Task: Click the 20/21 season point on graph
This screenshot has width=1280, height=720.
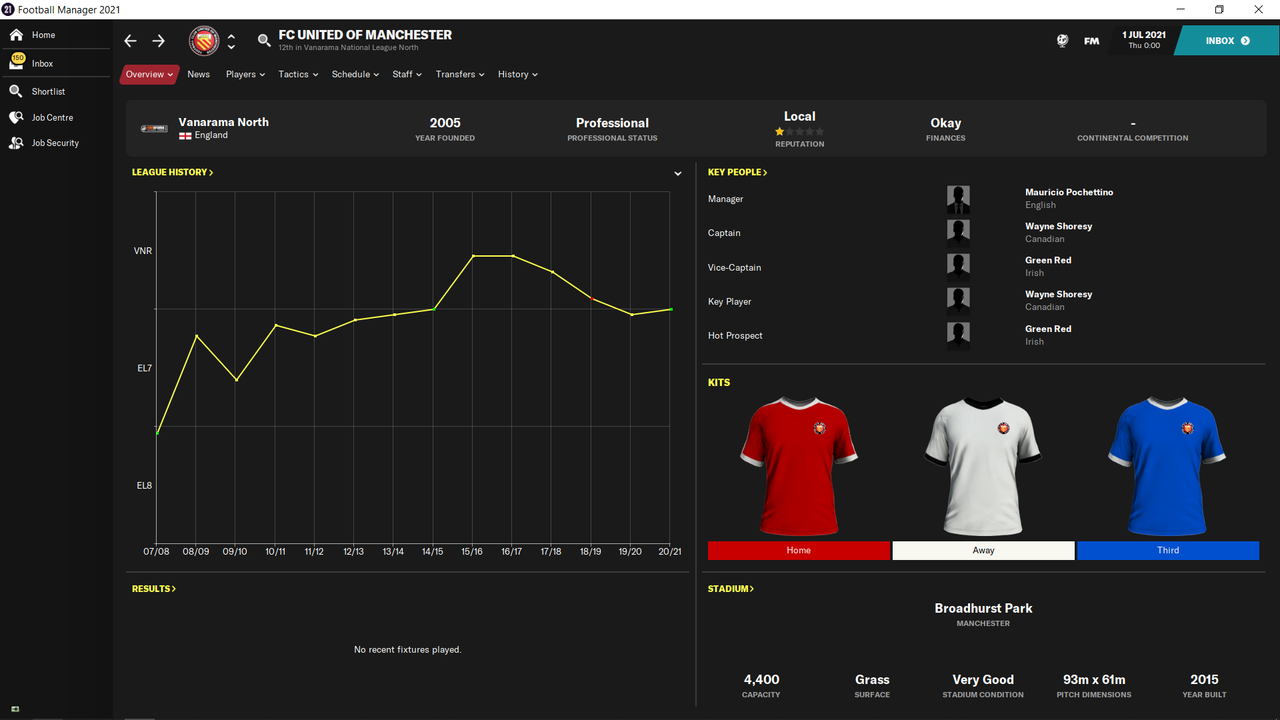Action: tap(670, 309)
